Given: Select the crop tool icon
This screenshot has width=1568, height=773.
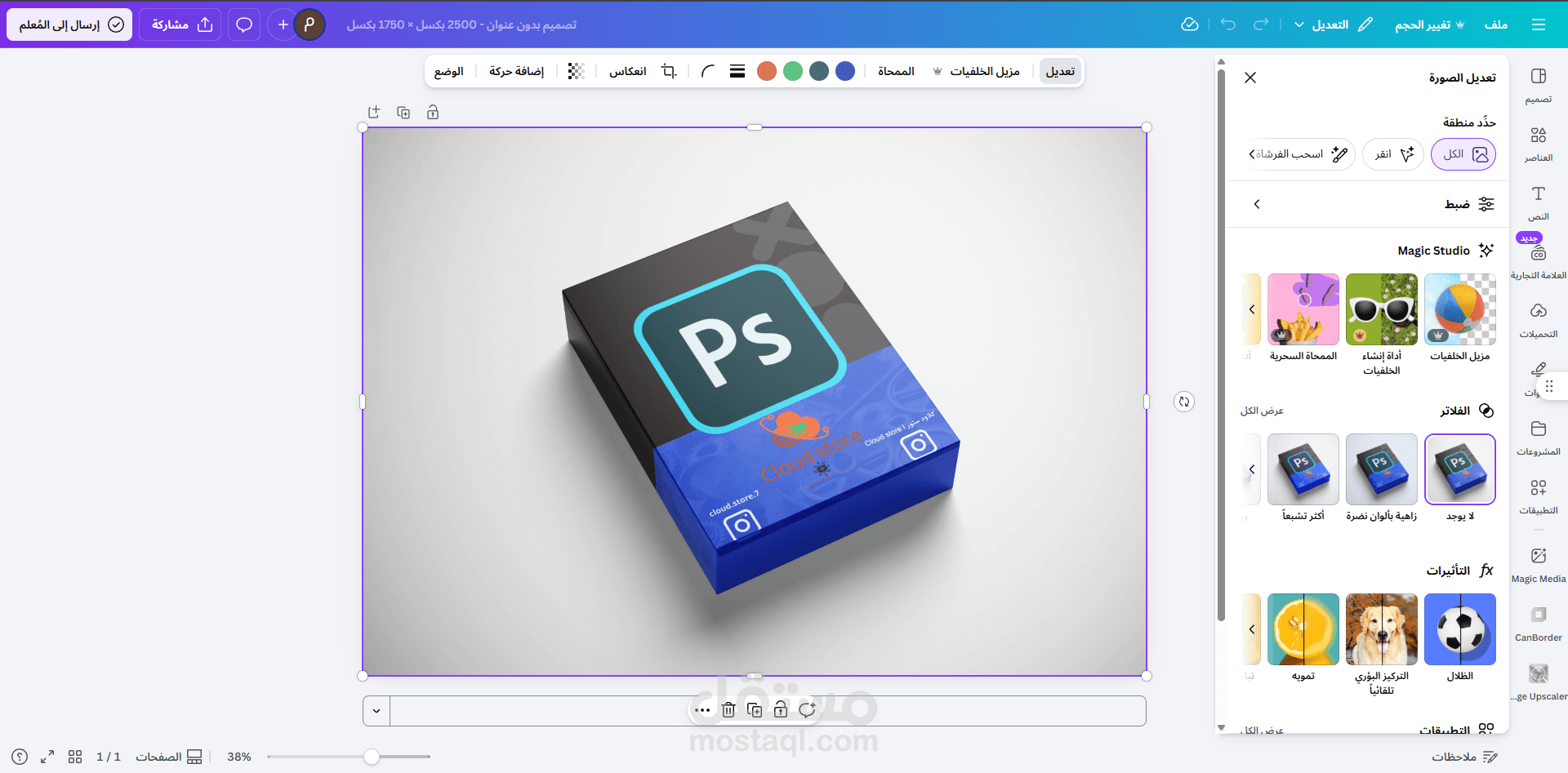Looking at the screenshot, I should (669, 71).
